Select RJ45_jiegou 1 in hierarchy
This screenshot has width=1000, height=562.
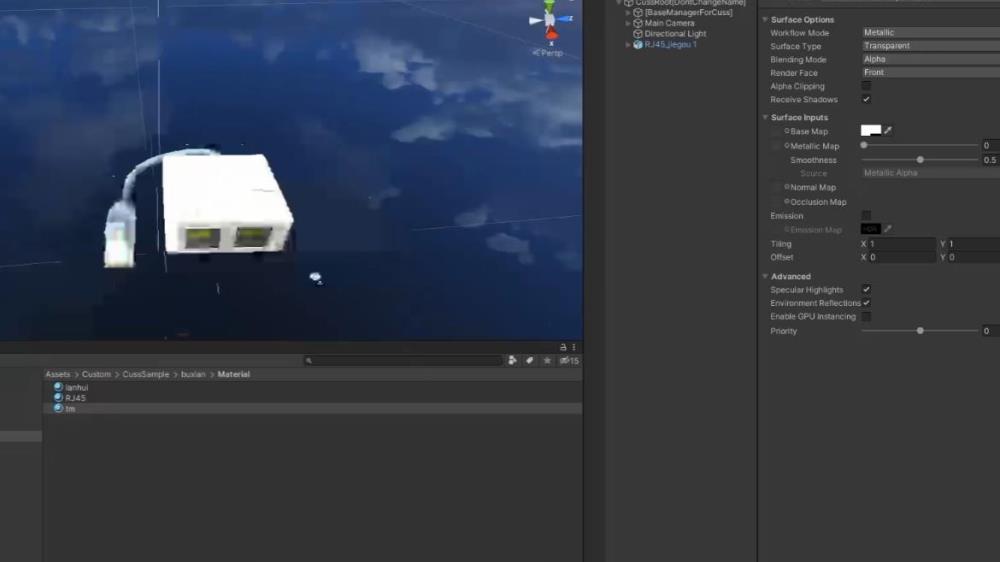[x=670, y=45]
